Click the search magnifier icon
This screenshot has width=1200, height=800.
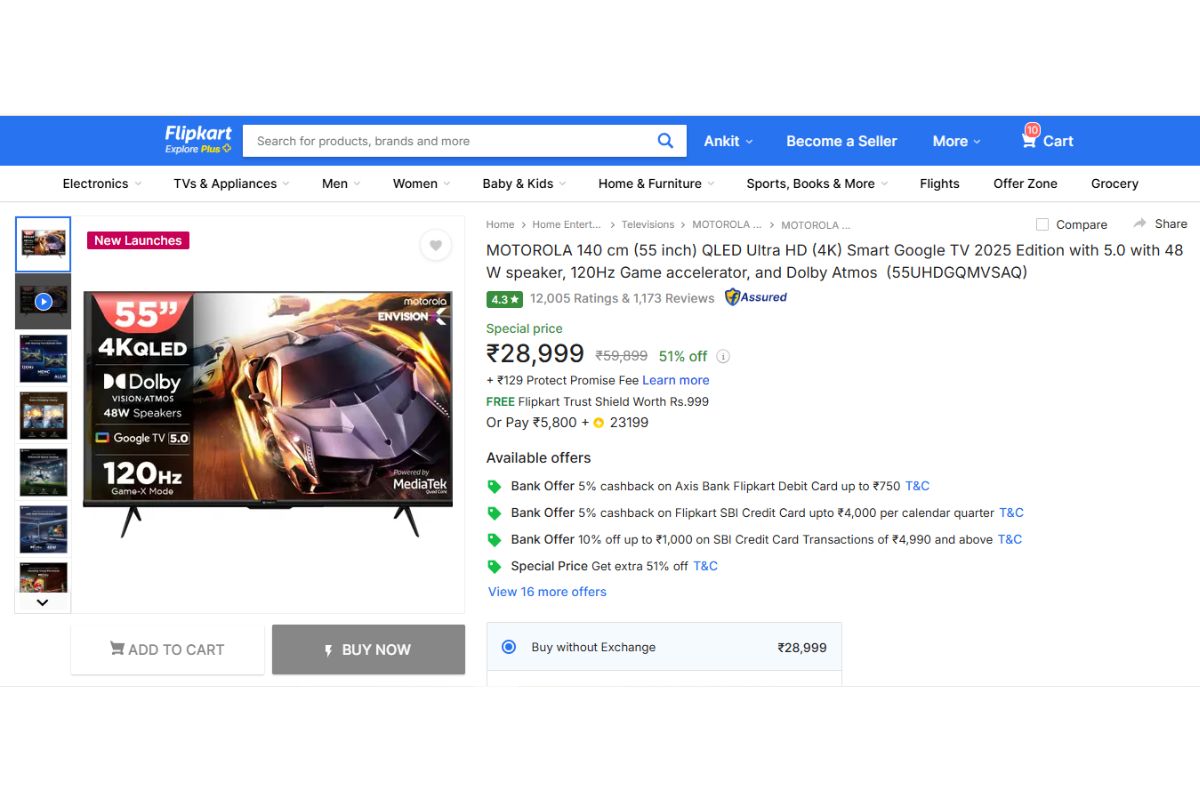(665, 140)
